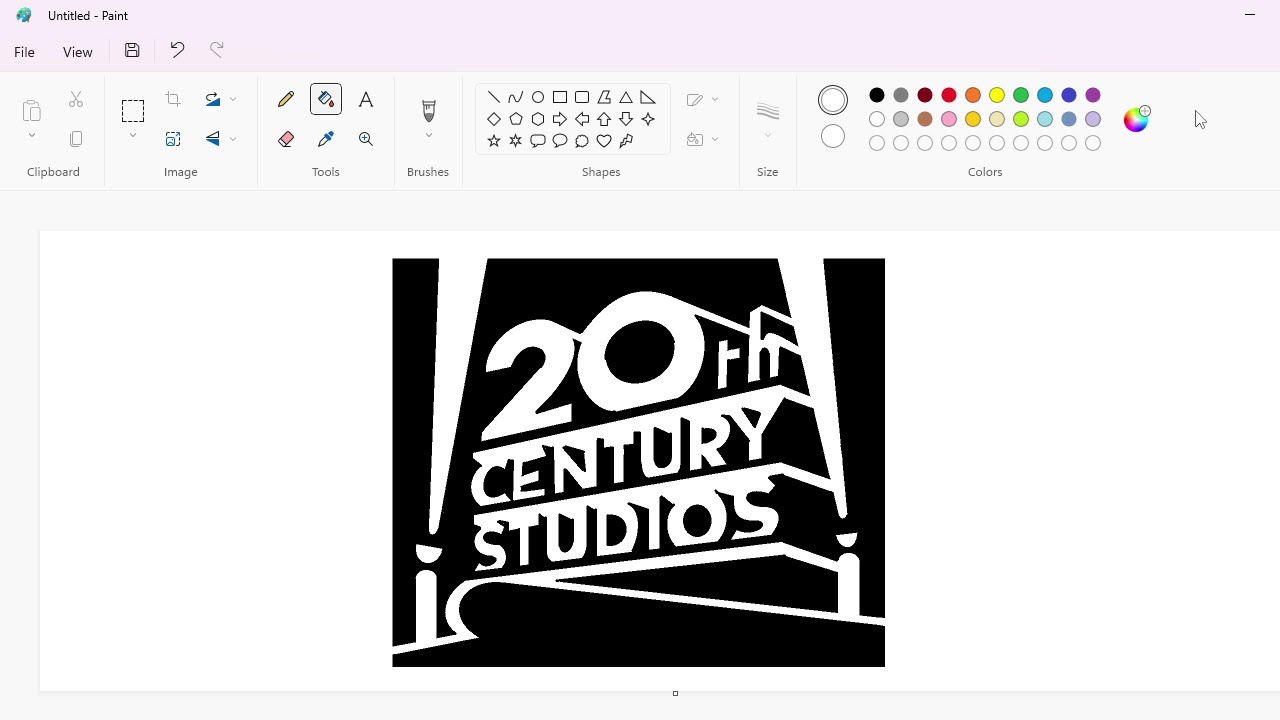This screenshot has width=1280, height=720.
Task: Pick the pink color swatch
Action: pyautogui.click(x=949, y=119)
